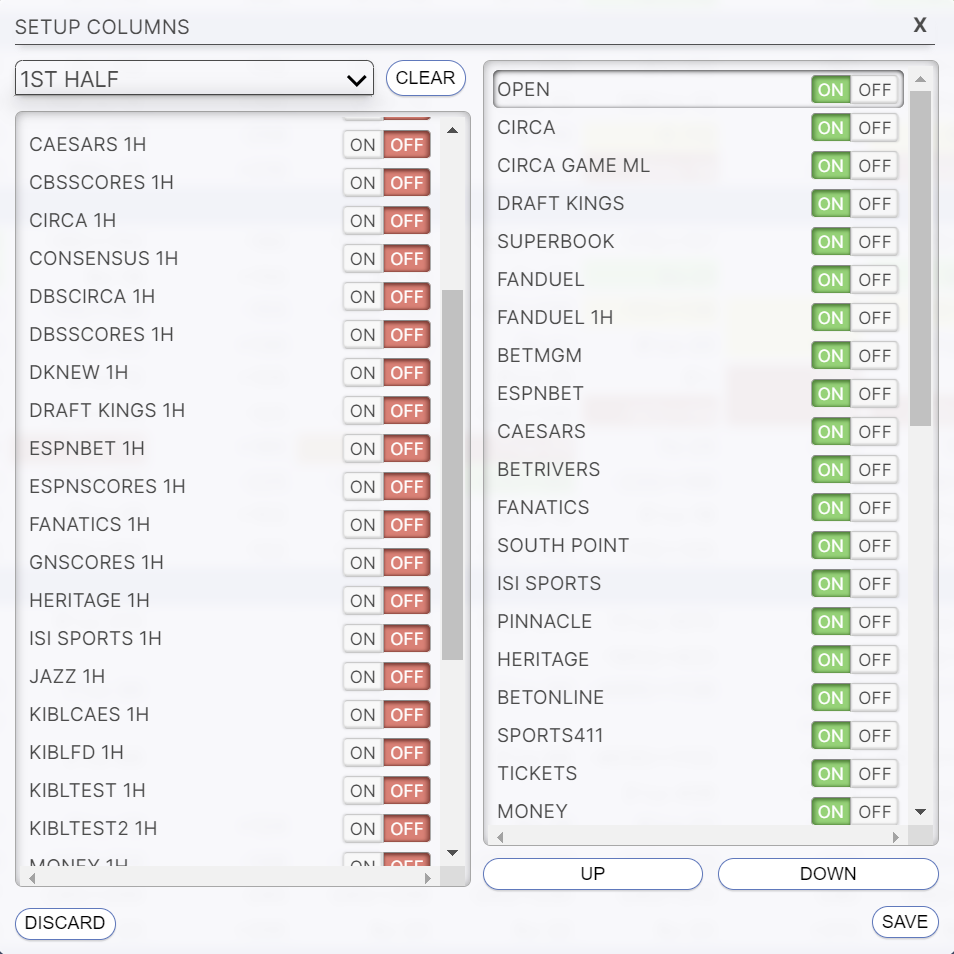Click the SAVE button
The height and width of the screenshot is (954, 954).
(x=905, y=922)
